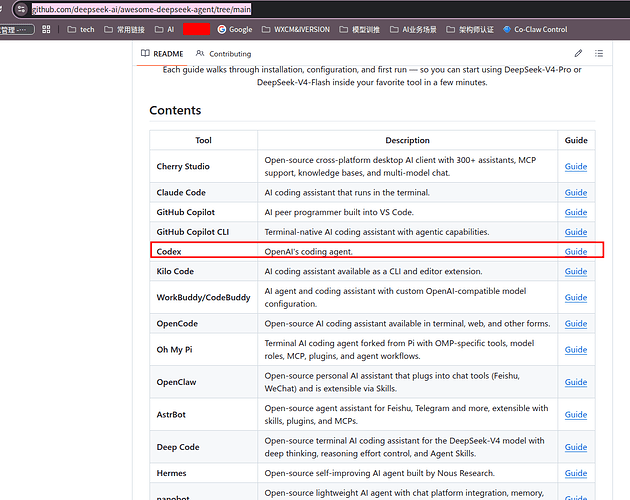
Task: Open the Google bookmark
Action: point(235,29)
